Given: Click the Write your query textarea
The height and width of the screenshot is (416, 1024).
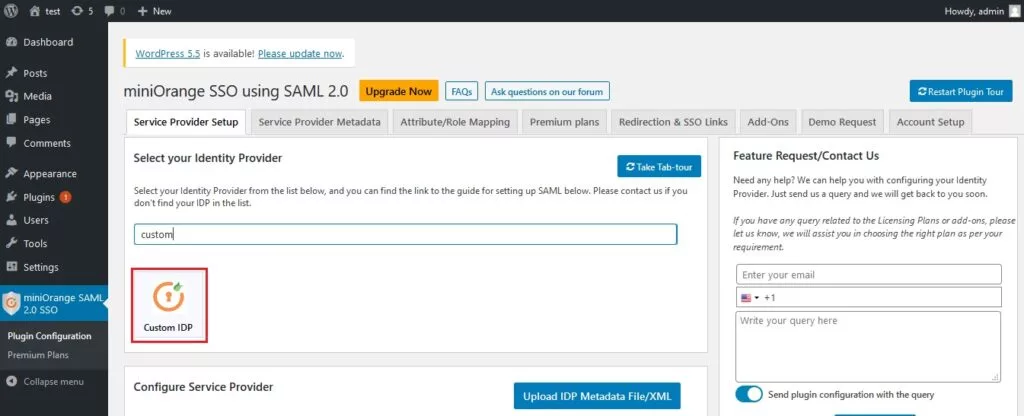Looking at the screenshot, I should tap(868, 347).
